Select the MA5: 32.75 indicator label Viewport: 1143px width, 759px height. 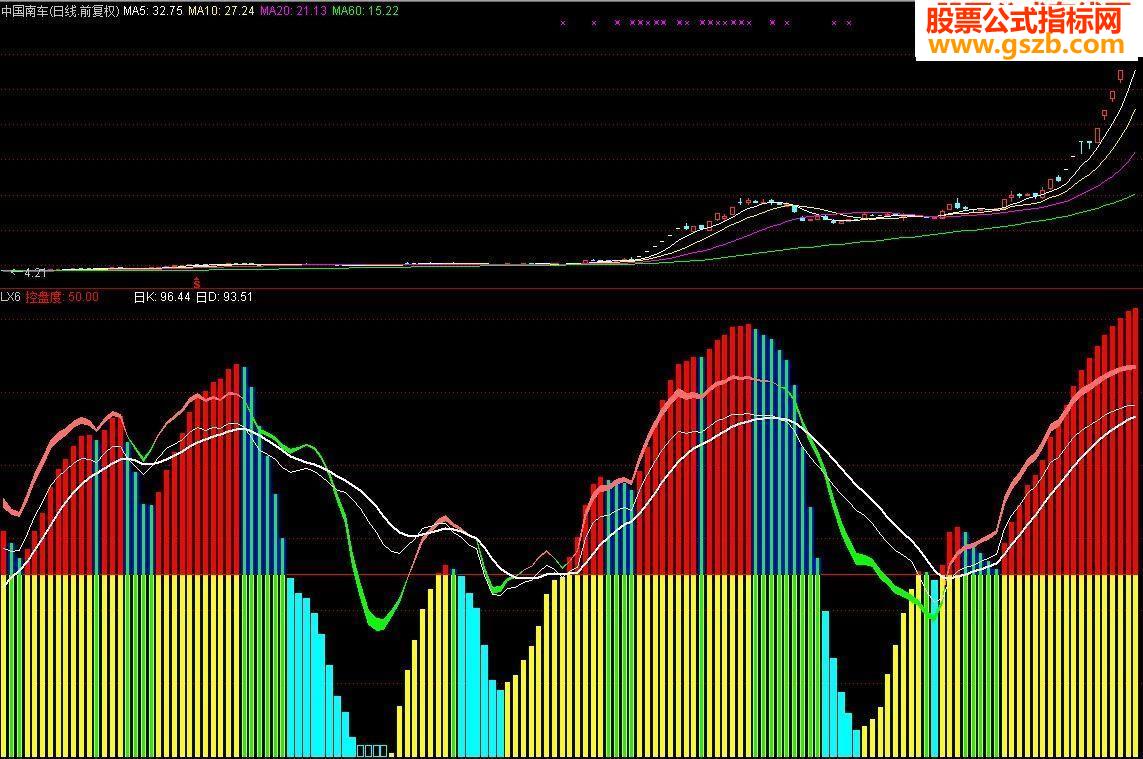(x=153, y=11)
